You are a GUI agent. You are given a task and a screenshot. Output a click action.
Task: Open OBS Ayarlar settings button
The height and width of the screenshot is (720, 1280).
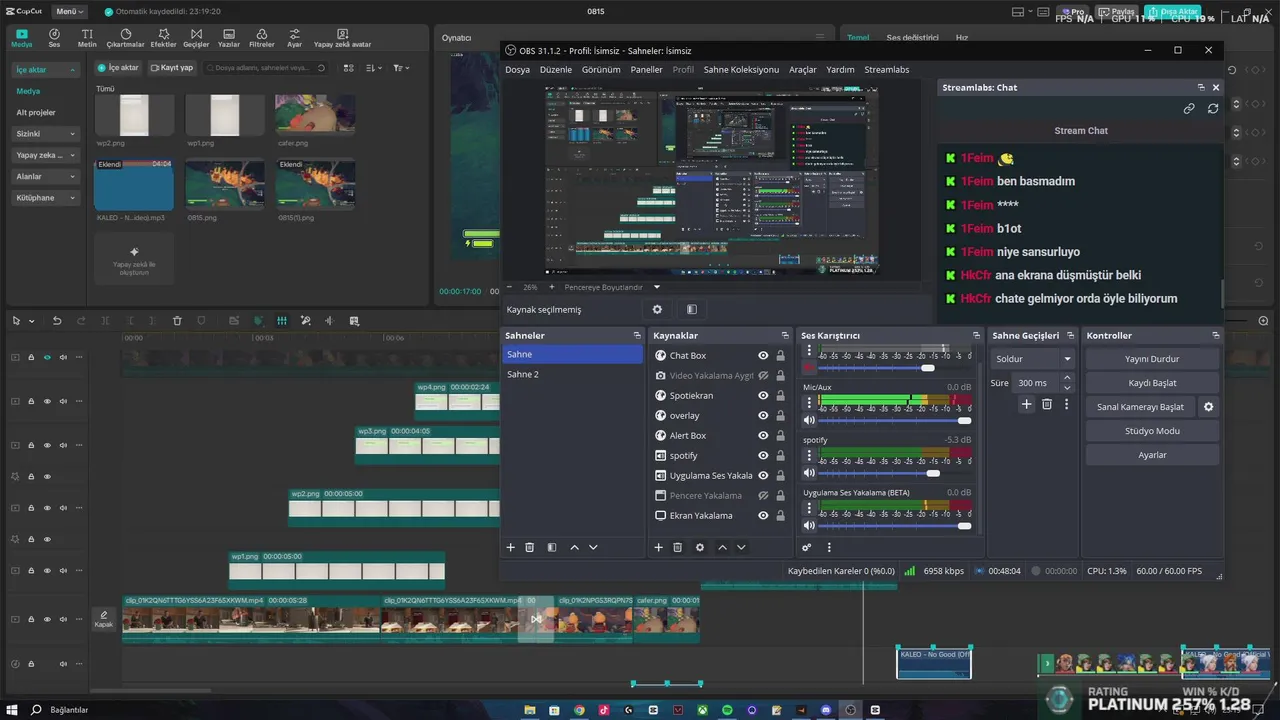click(1152, 455)
